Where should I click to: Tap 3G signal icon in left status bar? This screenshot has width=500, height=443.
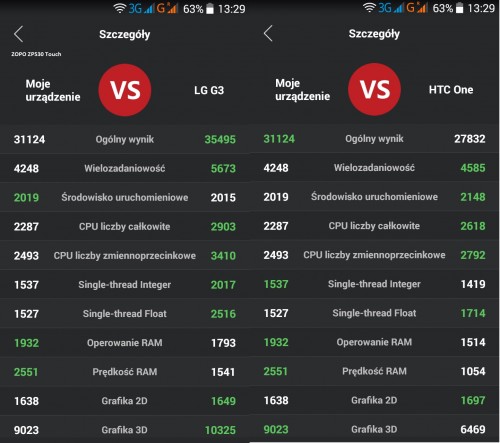point(141,8)
